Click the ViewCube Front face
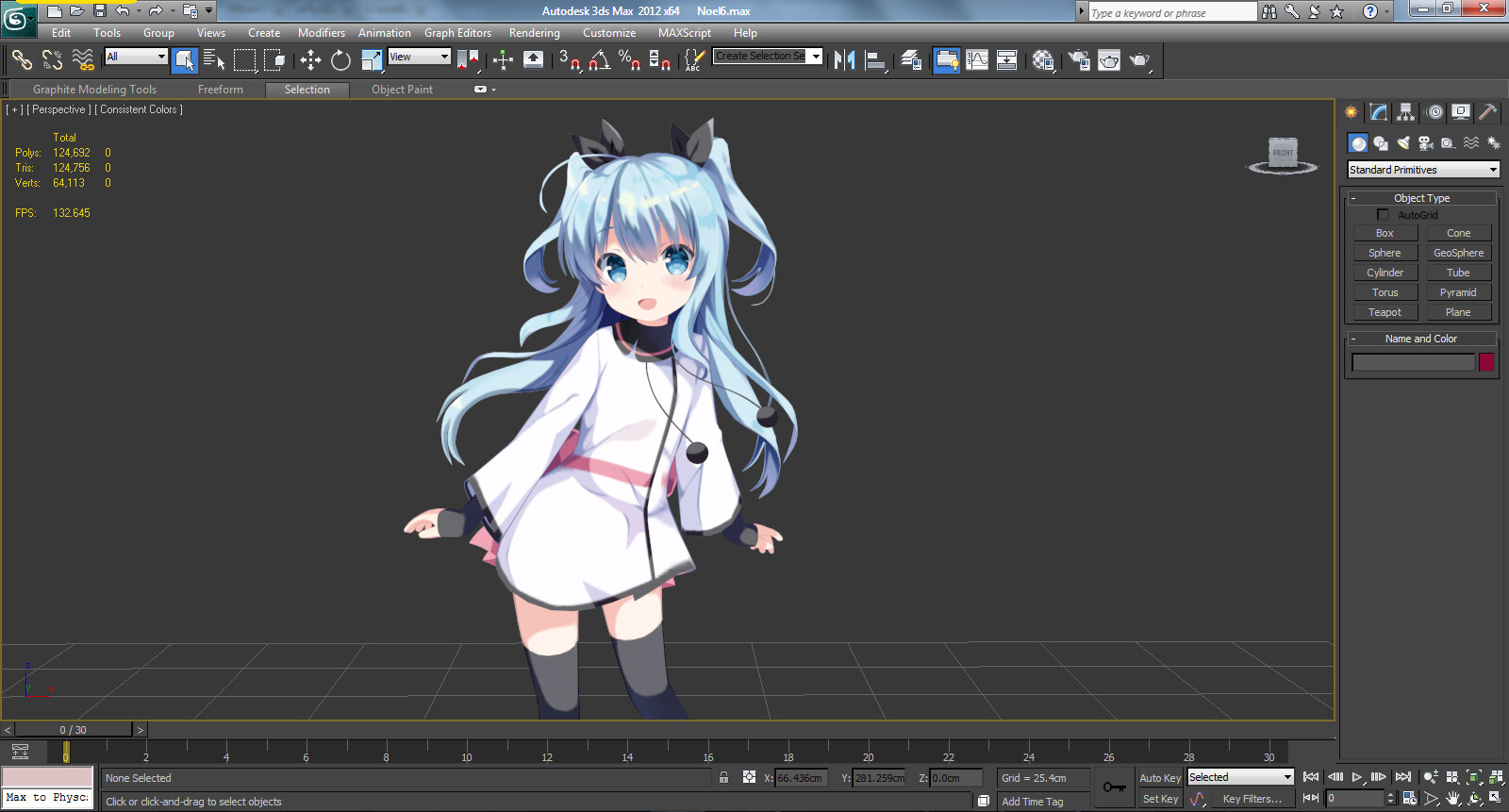Viewport: 1509px width, 812px height. (x=1283, y=152)
